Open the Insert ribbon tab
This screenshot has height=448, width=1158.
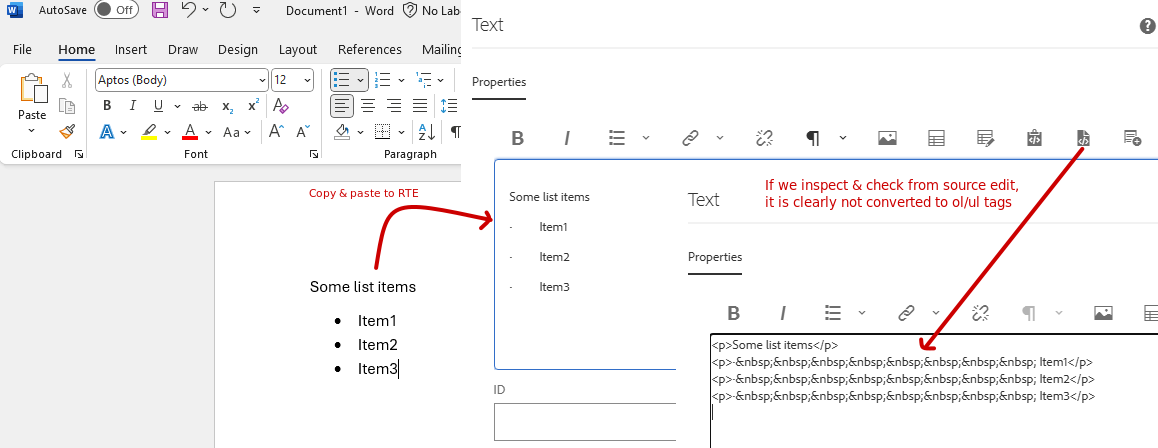click(x=131, y=50)
